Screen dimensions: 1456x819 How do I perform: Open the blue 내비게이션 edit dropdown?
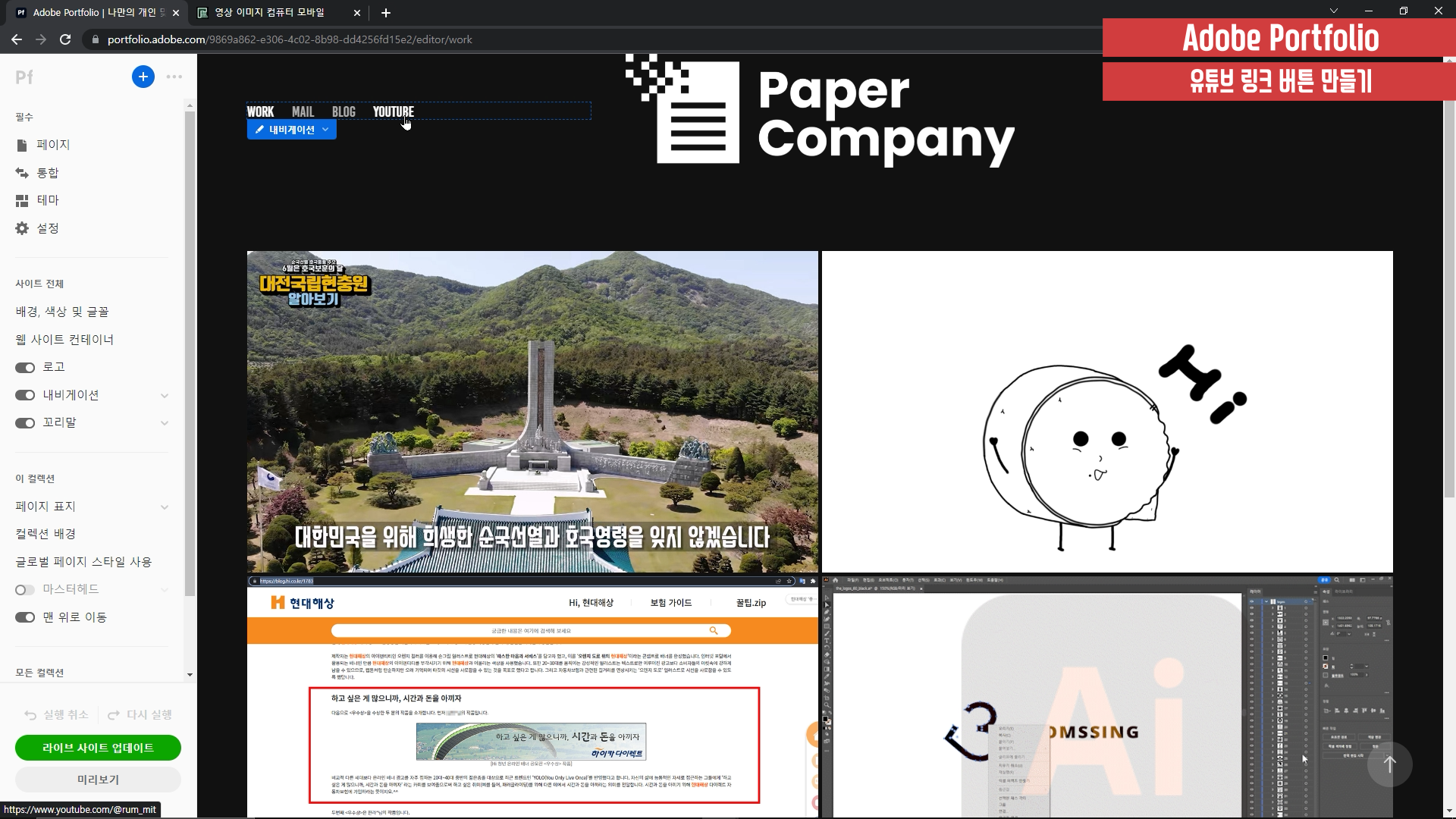tap(291, 130)
